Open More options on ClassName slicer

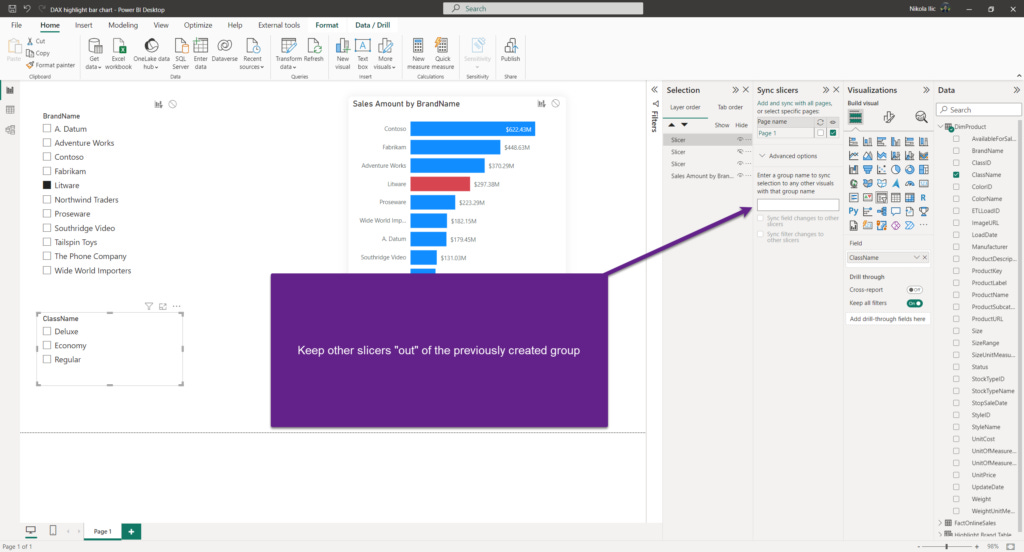176,306
